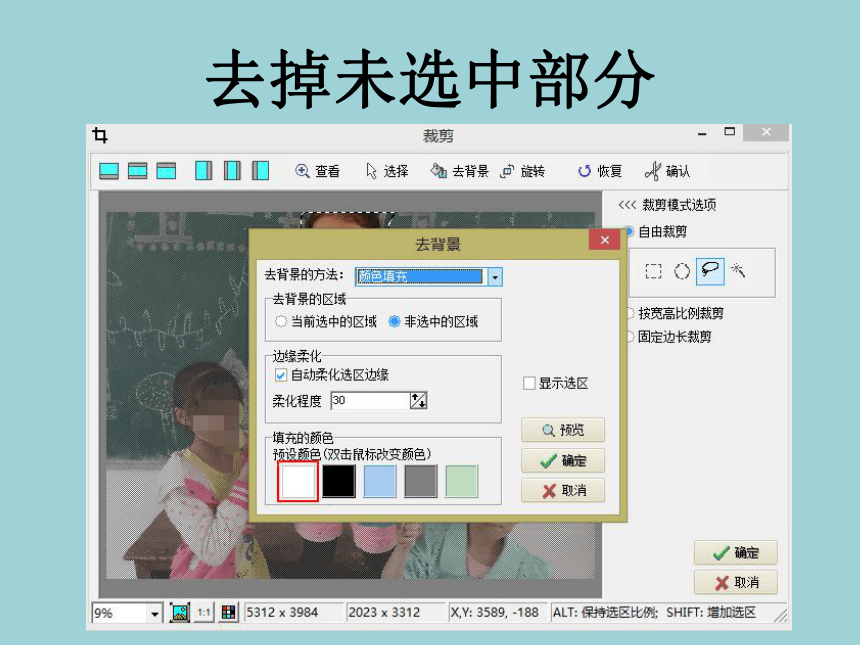Click the 预览 preview button

coord(563,430)
